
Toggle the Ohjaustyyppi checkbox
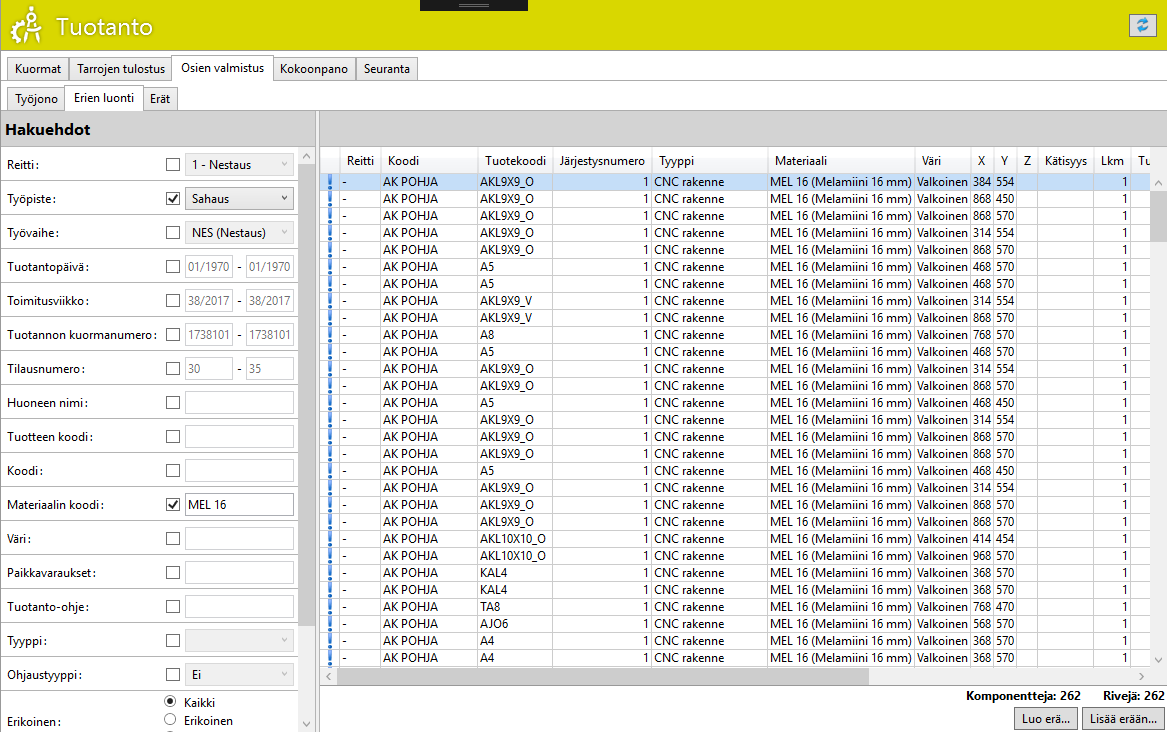[x=173, y=675]
